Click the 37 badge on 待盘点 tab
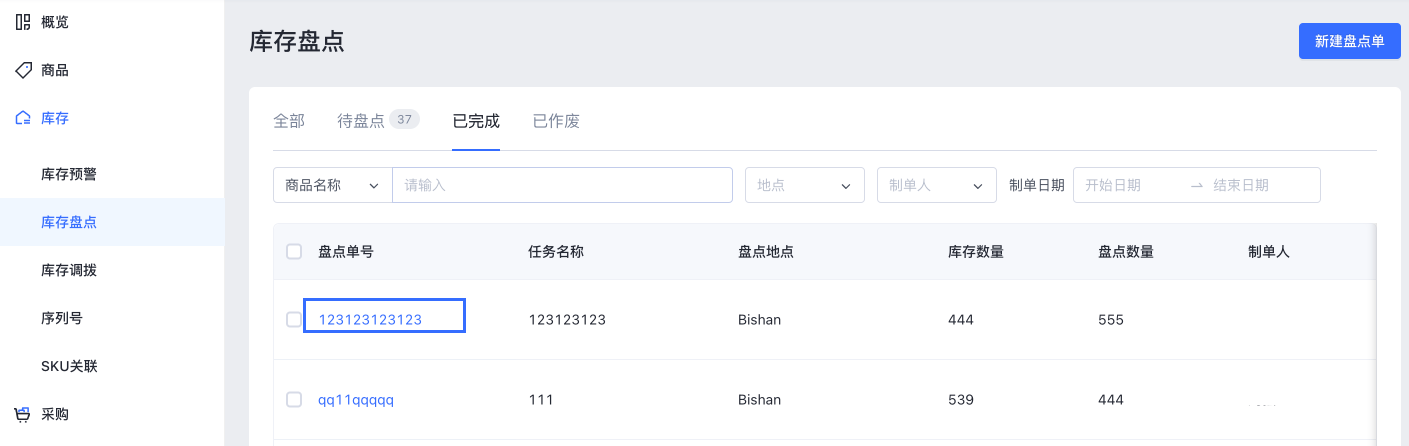The image size is (1409, 446). 404,120
